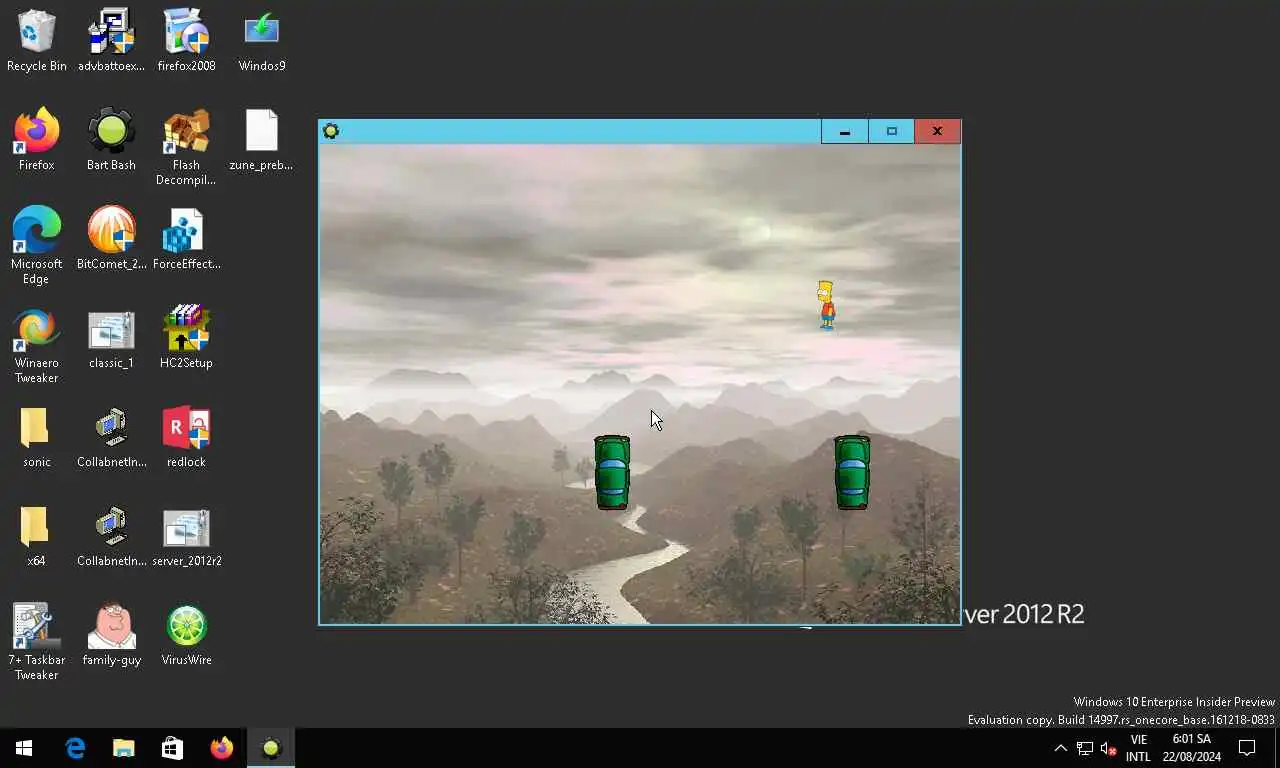Screen dimensions: 1280x768
Task: Select the Windos9 desktop icon
Action: [262, 40]
